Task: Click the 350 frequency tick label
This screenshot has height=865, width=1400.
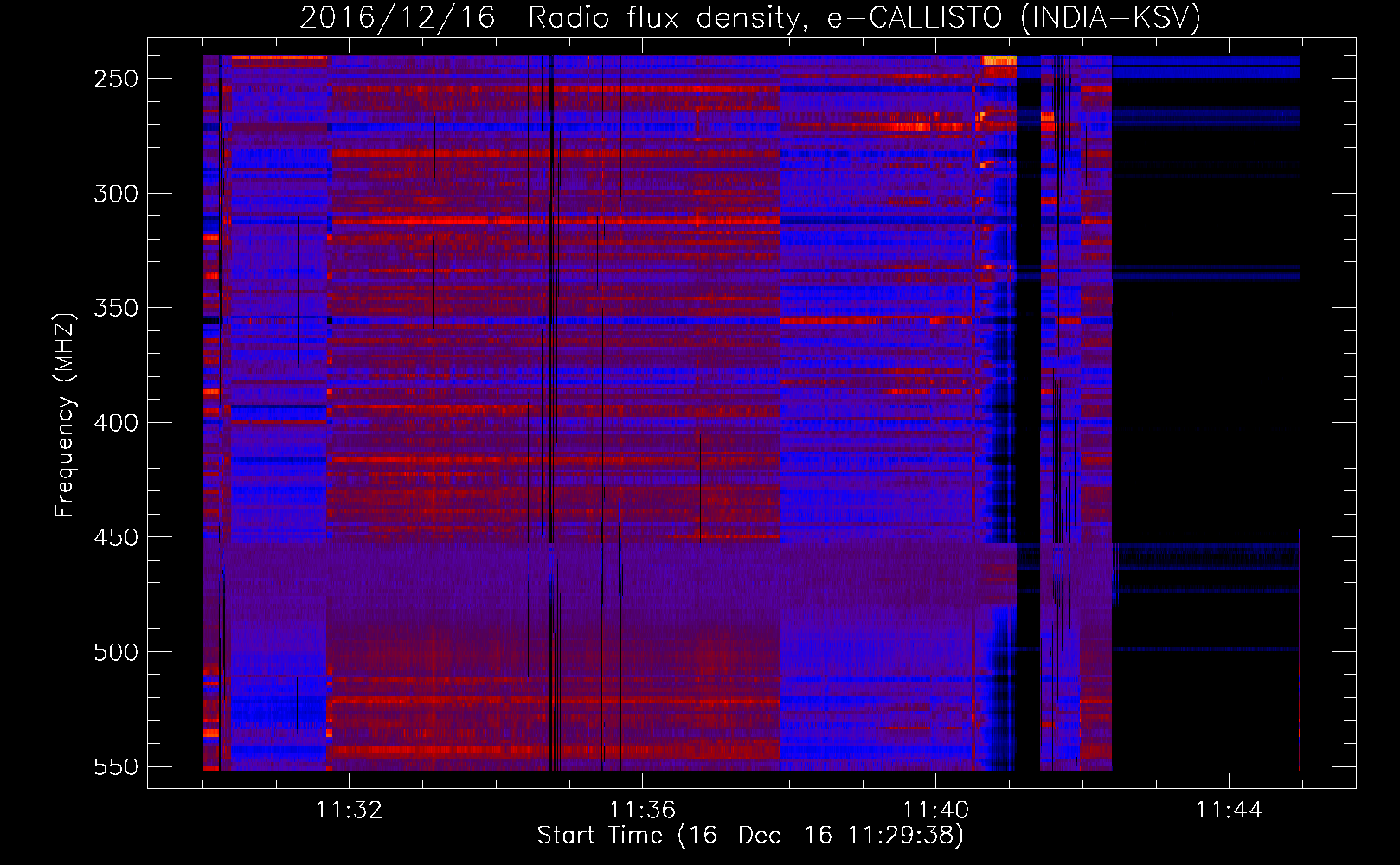Action: [x=116, y=308]
